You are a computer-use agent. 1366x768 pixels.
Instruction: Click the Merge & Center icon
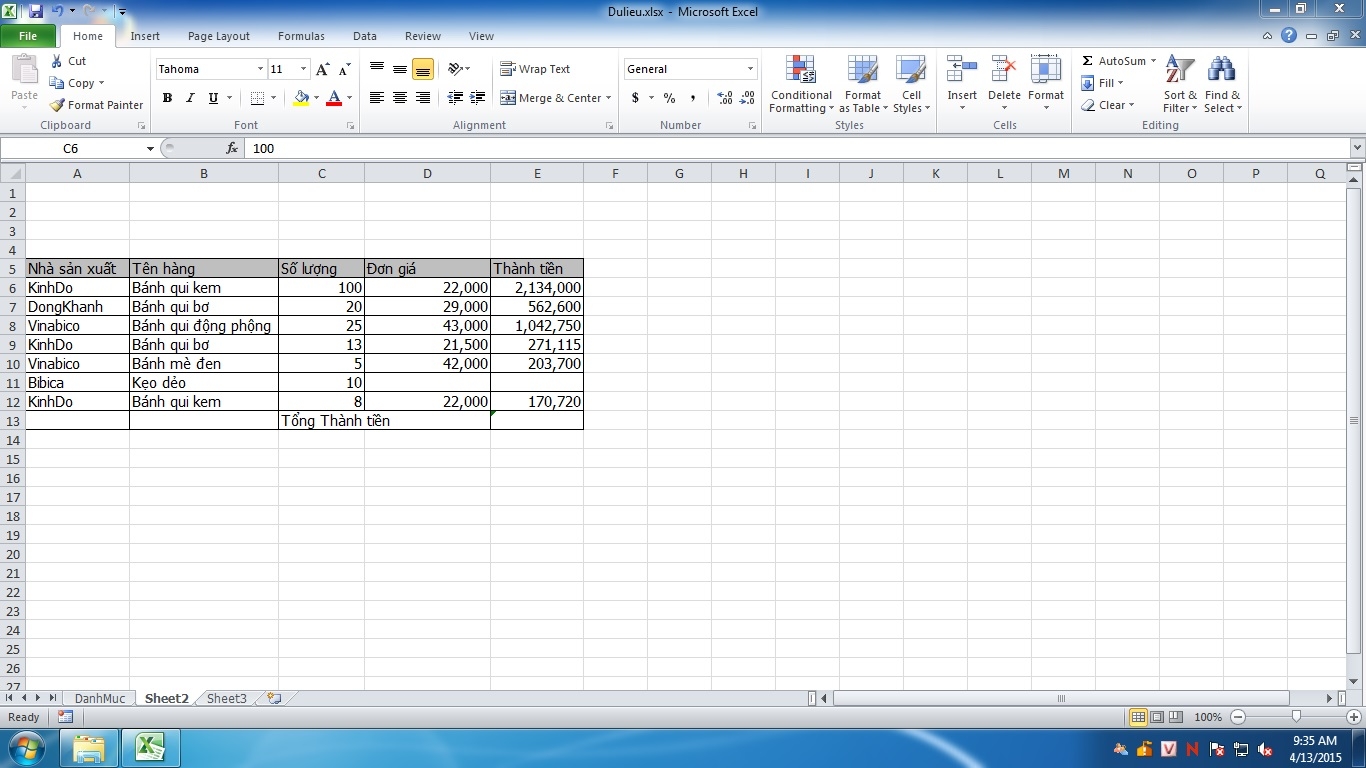pyautogui.click(x=508, y=98)
